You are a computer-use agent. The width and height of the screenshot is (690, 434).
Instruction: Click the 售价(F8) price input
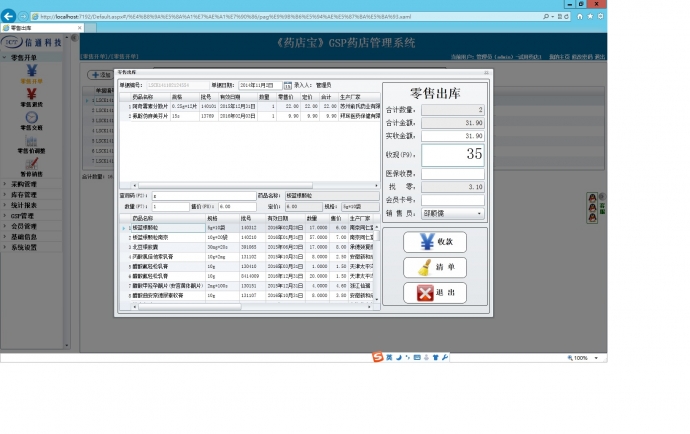click(237, 206)
